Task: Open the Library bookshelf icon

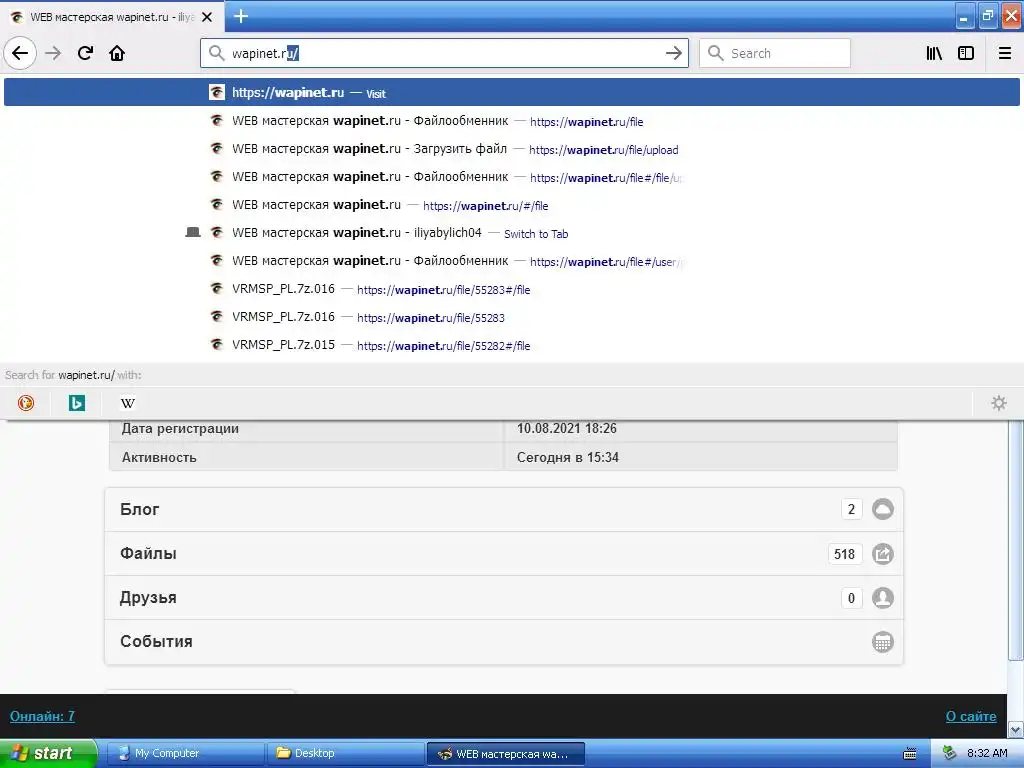Action: pyautogui.click(x=934, y=53)
